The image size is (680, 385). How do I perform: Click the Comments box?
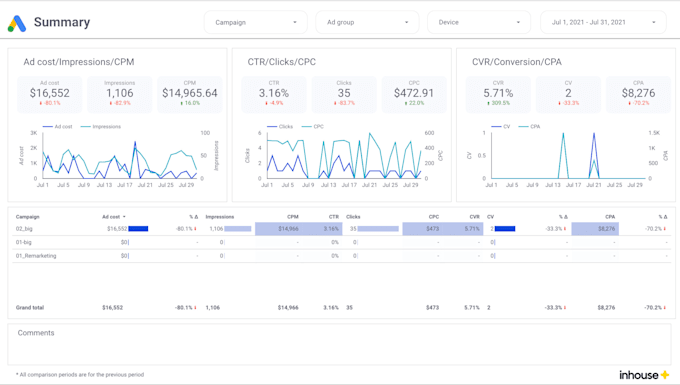[x=339, y=344]
